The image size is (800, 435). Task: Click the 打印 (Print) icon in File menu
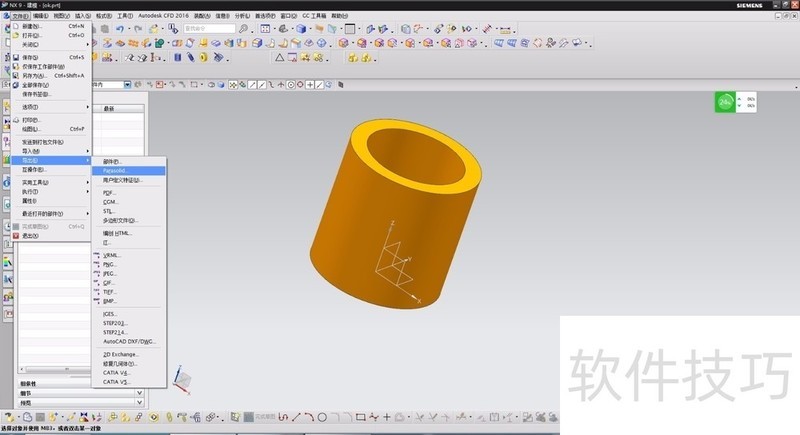[14, 119]
